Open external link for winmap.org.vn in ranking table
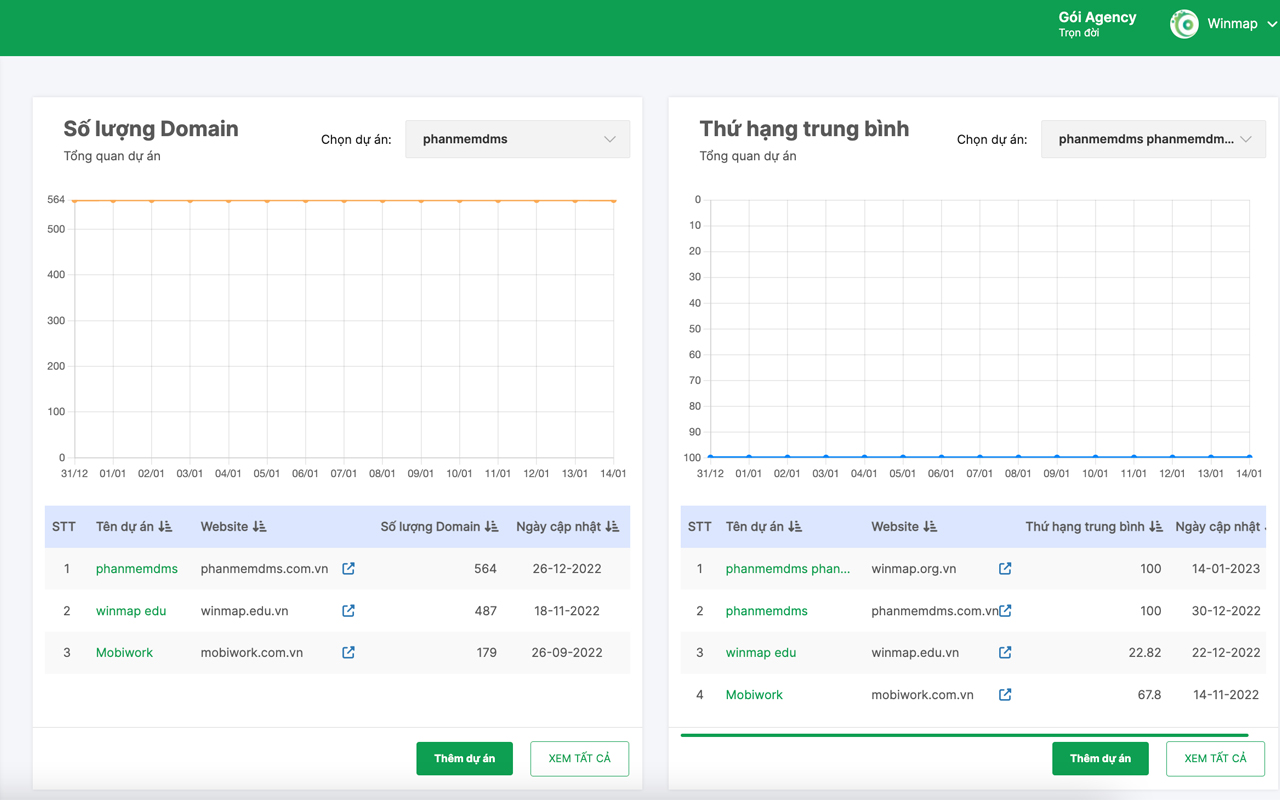The width and height of the screenshot is (1280, 800). pos(1005,568)
